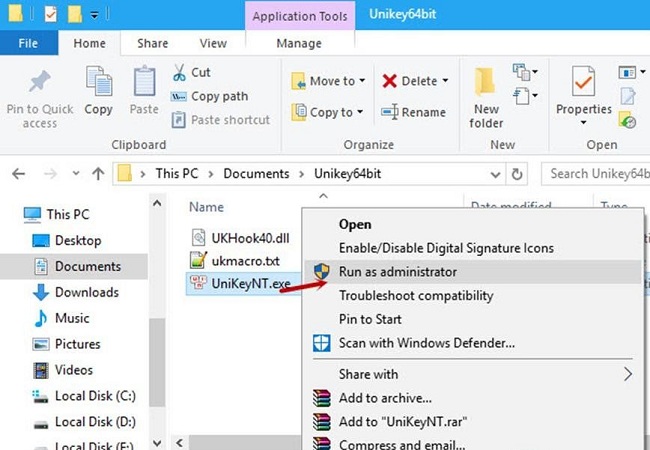Click the Copy icon in Clipboard group
This screenshot has width=650, height=450.
click(98, 82)
